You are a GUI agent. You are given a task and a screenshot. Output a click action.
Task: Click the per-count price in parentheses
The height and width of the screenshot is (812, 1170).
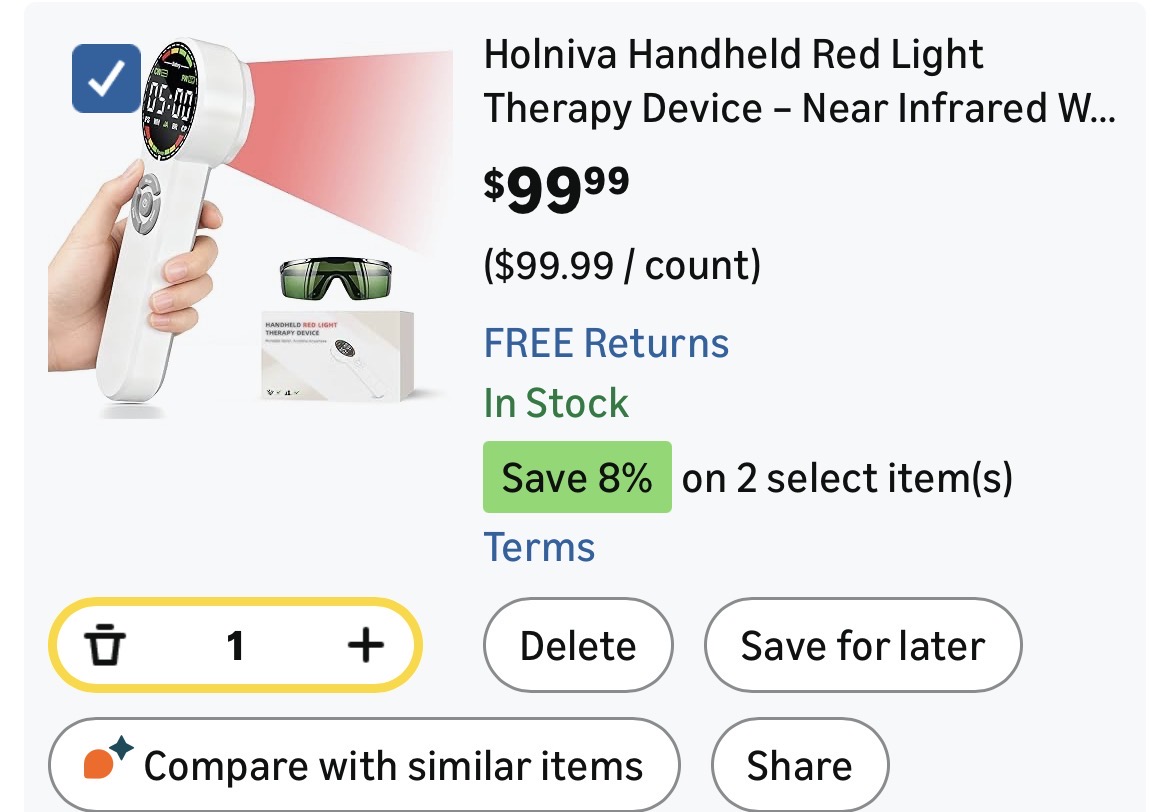(x=622, y=265)
